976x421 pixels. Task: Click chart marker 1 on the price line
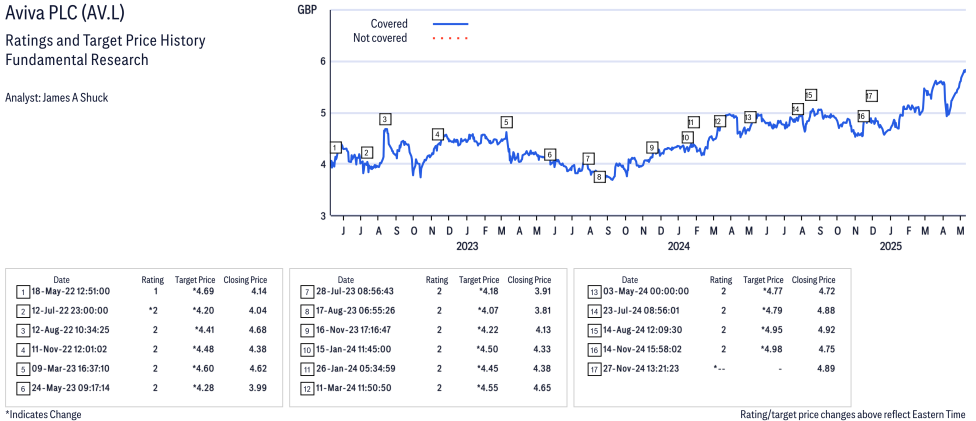pos(336,148)
